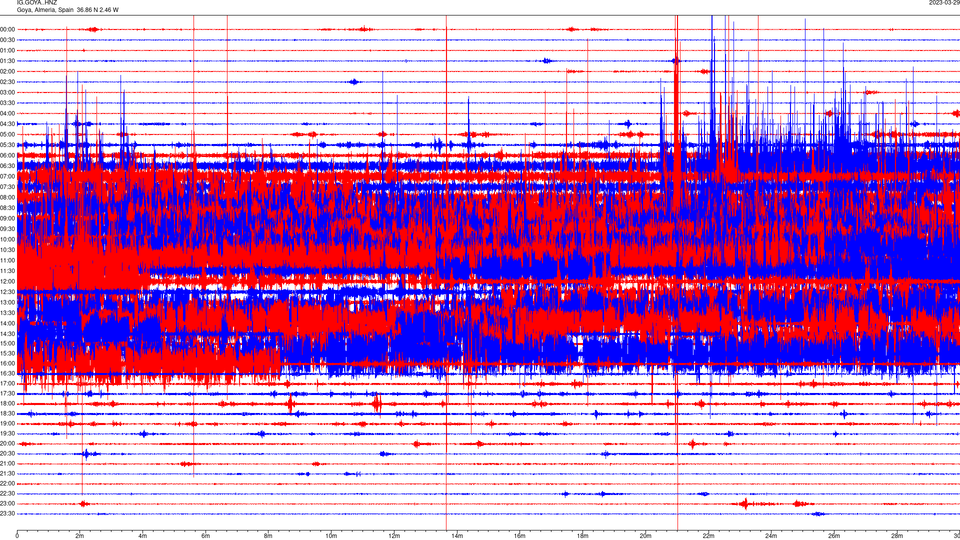Viewport: 960px width, 540px height.
Task: Select the 21:30 time row label
Action: coord(7,474)
